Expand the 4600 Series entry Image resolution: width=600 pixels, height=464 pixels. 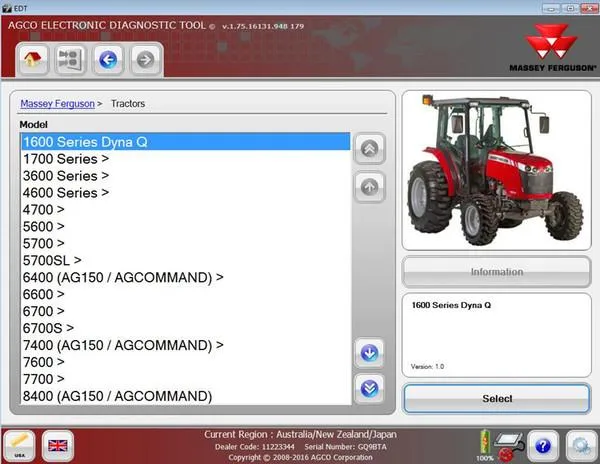coord(186,193)
